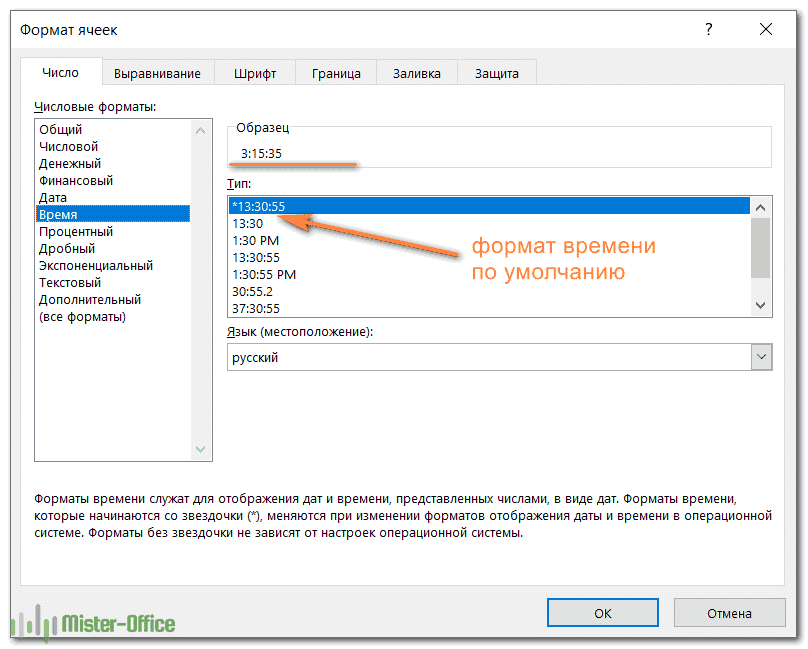Click scroll-up arrow of Числовые форматы list
The image size is (808, 649).
pyautogui.click(x=201, y=131)
